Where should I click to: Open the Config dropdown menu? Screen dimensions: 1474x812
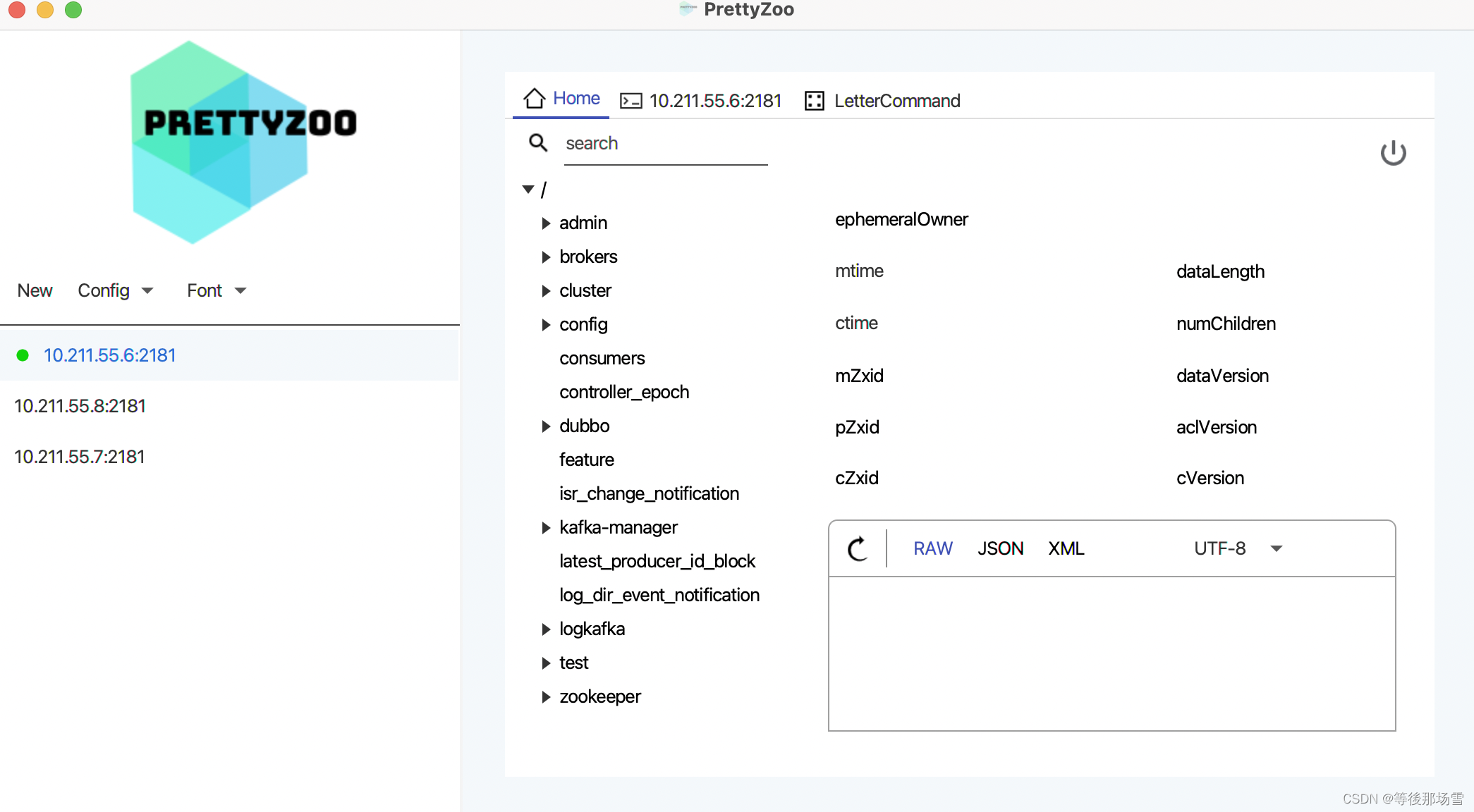click(115, 290)
